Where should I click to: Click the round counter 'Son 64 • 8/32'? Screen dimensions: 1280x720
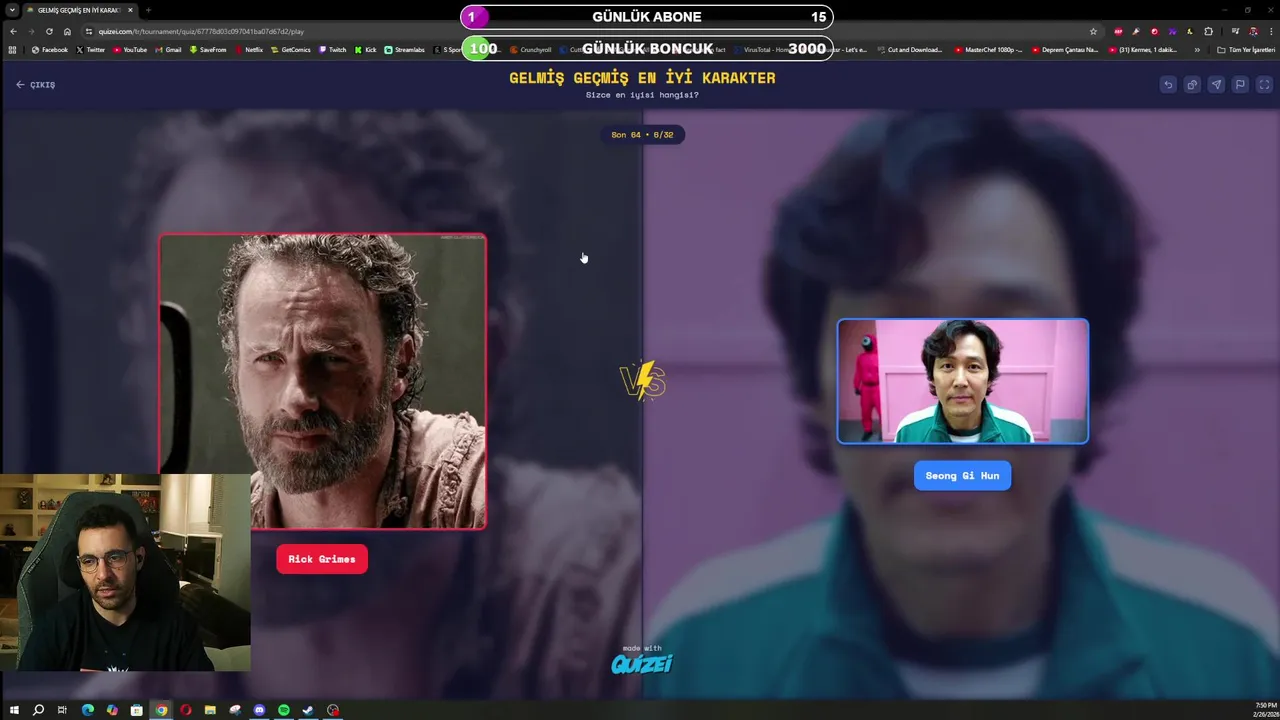tap(642, 135)
